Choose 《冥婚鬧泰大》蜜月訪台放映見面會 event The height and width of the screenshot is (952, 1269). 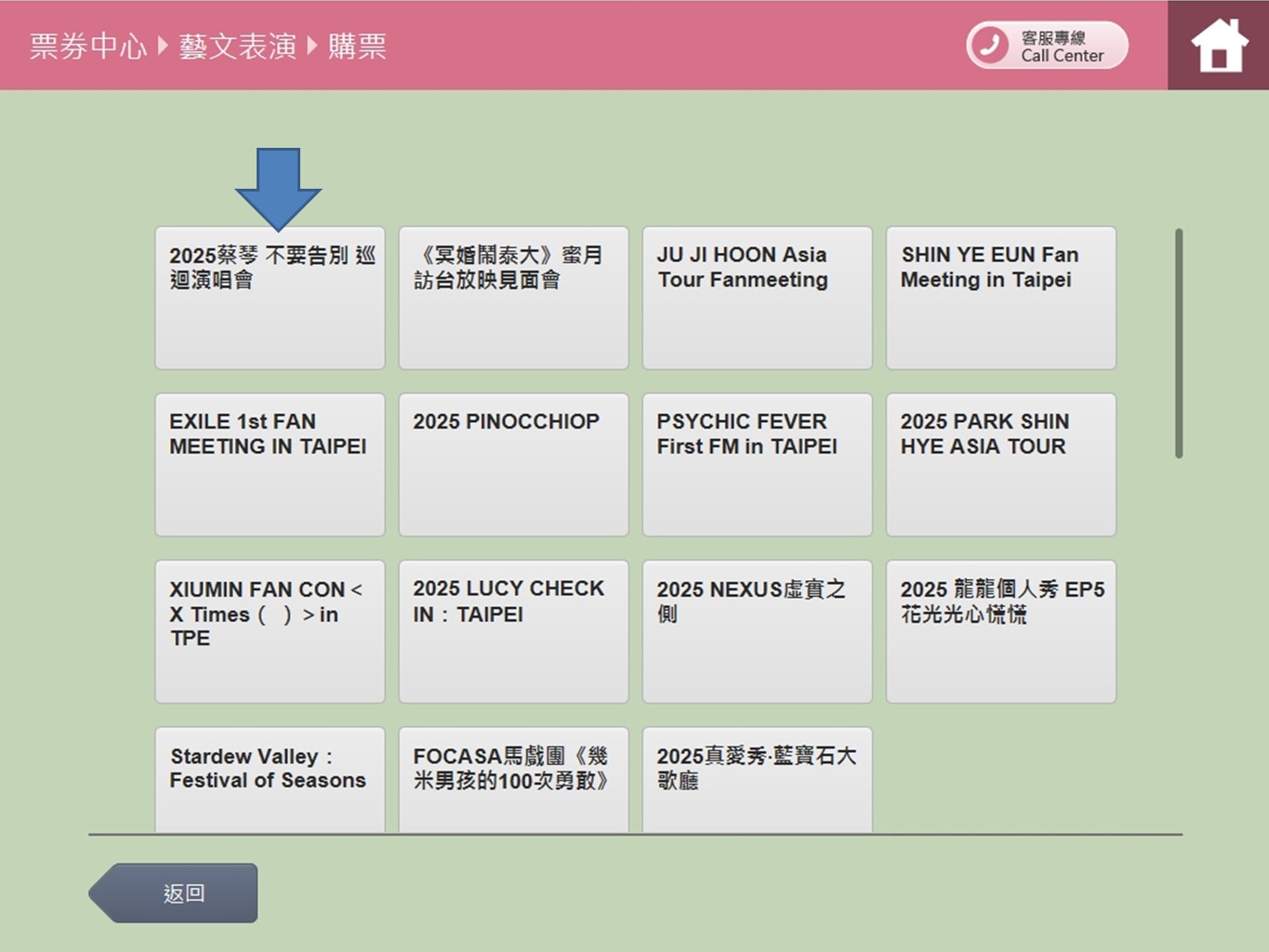point(513,297)
